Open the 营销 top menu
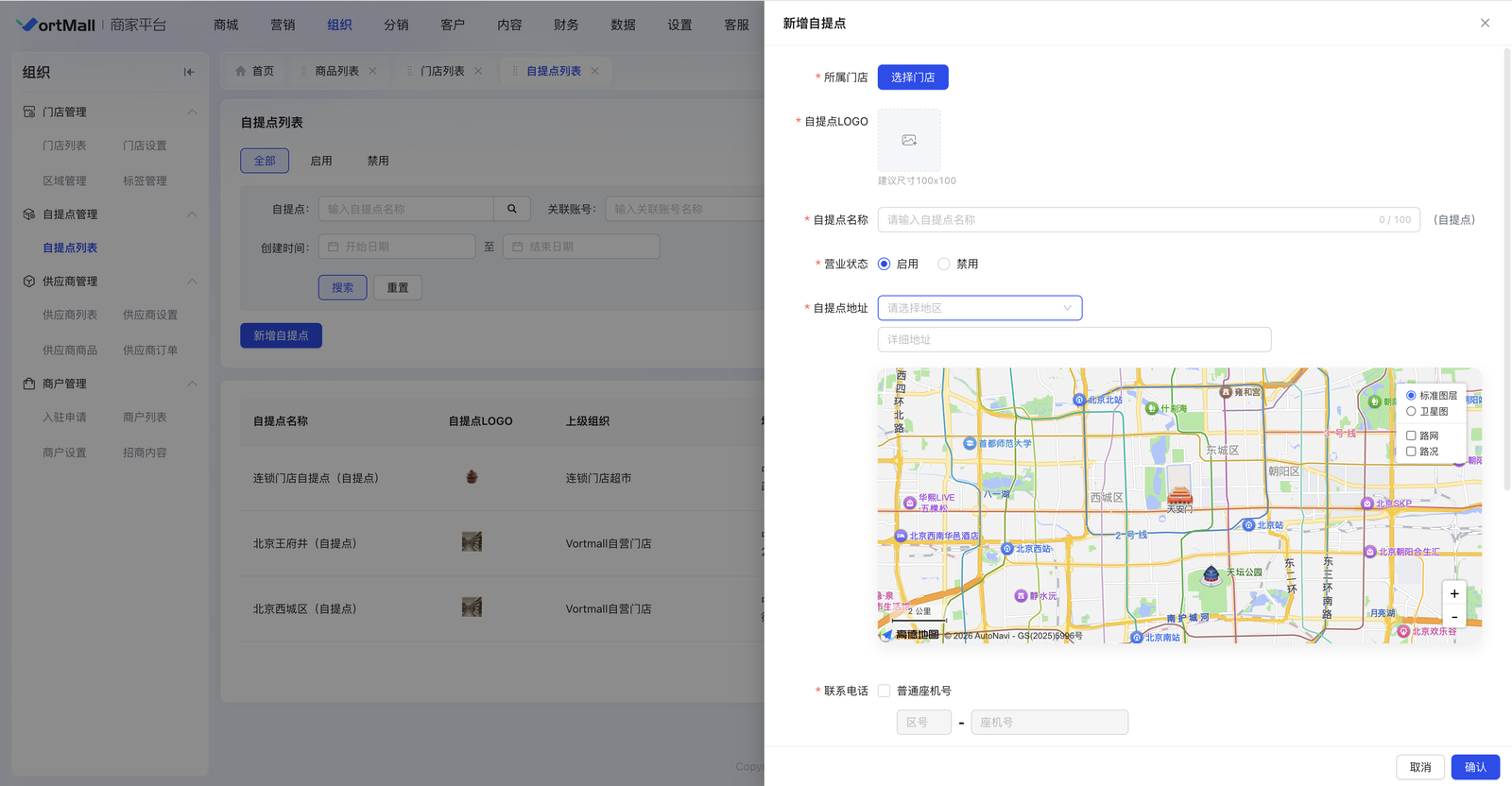 coord(283,25)
